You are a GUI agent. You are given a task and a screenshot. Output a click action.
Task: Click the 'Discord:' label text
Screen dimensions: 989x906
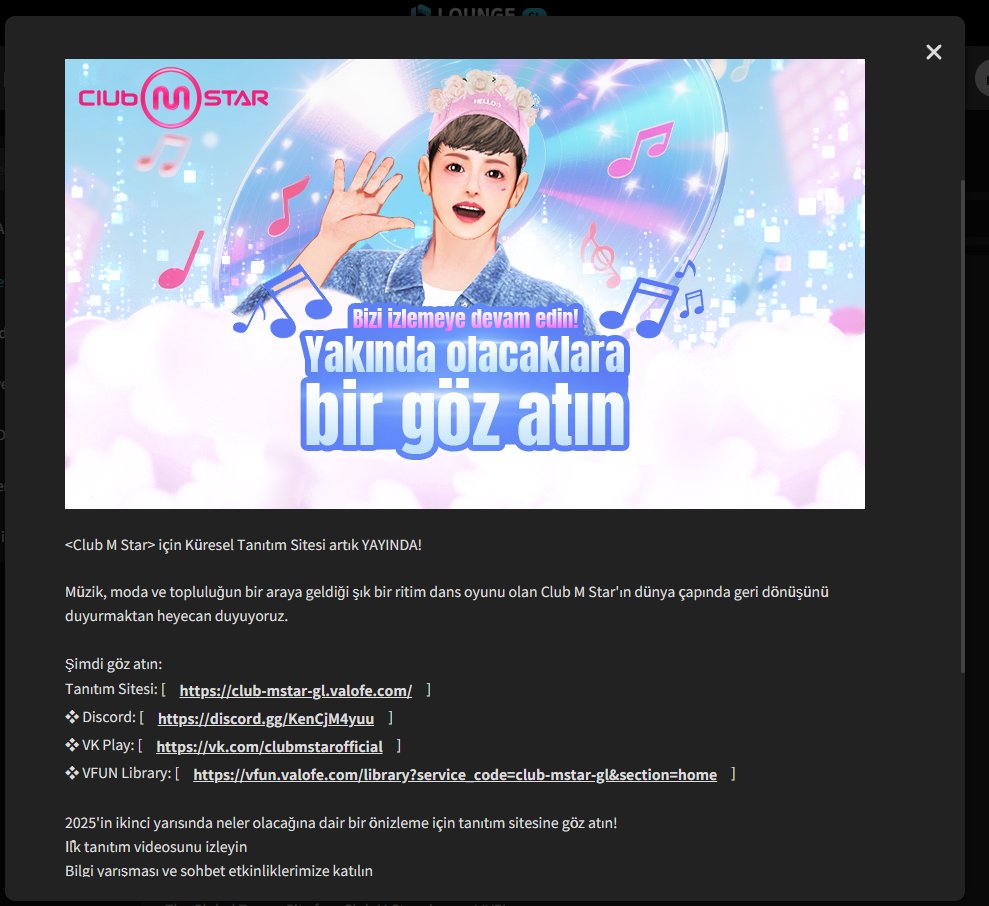pos(109,717)
